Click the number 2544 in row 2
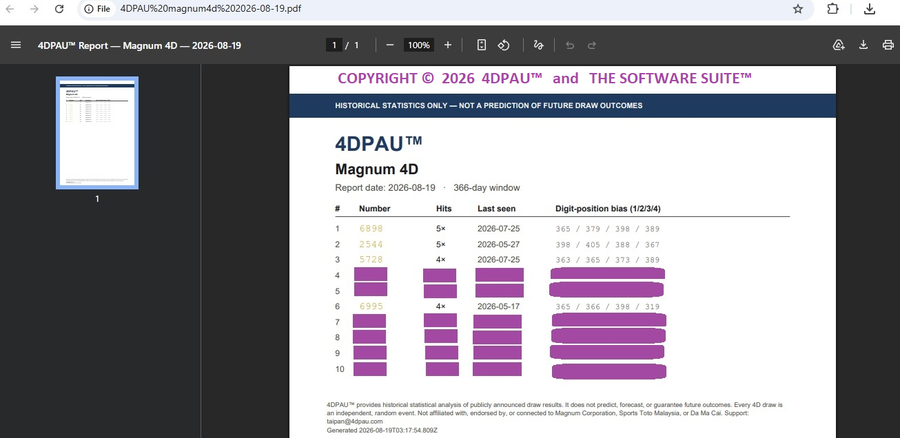The width and height of the screenshot is (900, 438). click(371, 245)
